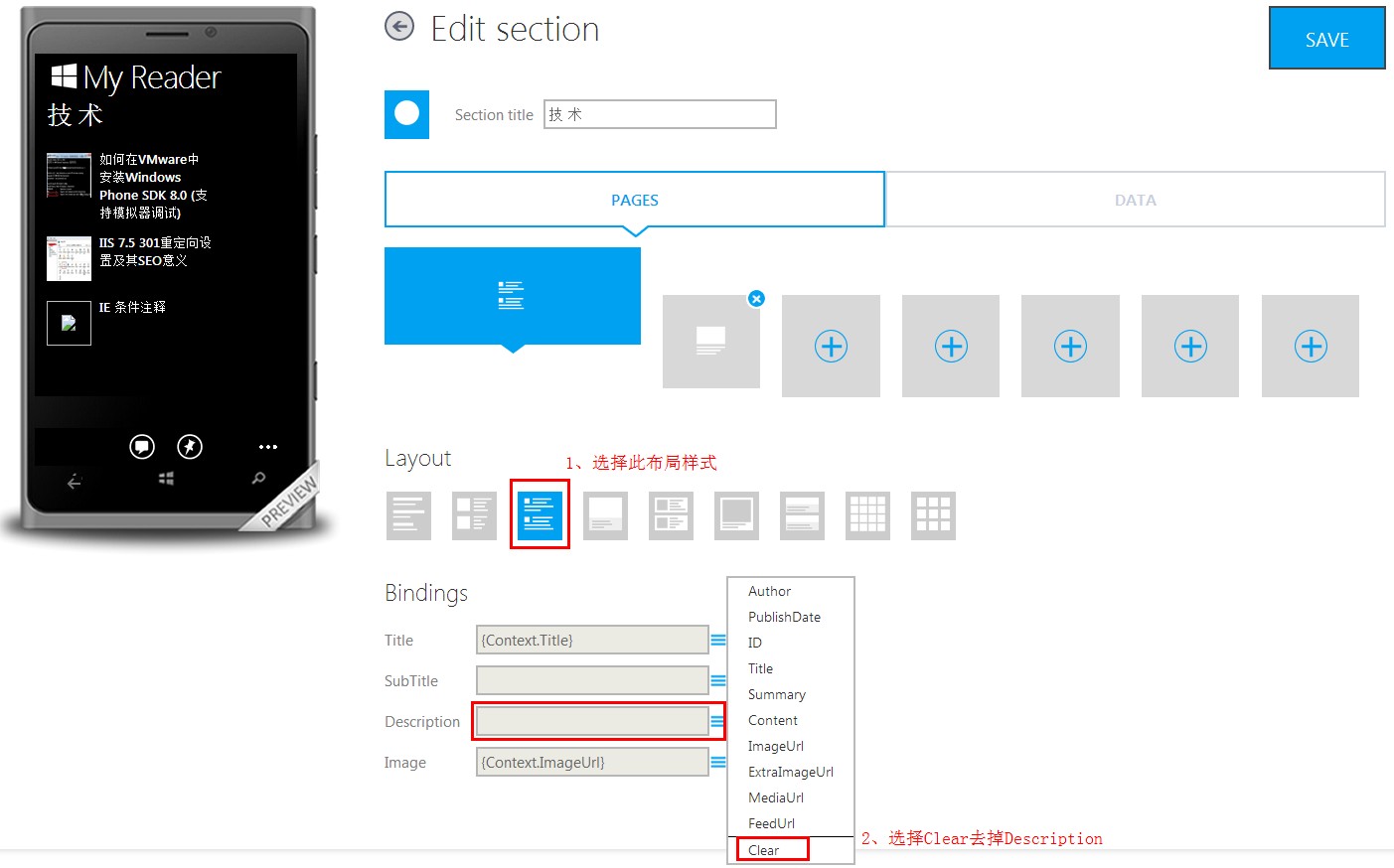
Task: Click the My Reader app title
Action: [x=152, y=77]
